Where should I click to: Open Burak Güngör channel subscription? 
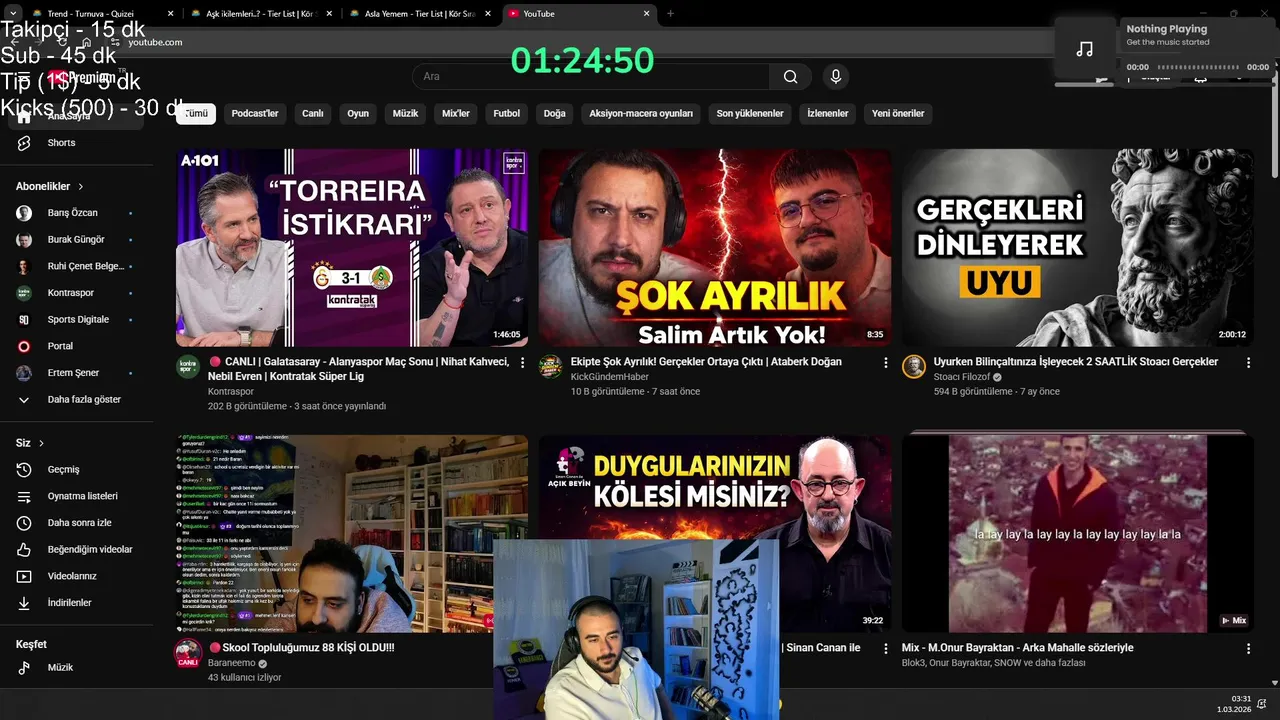coord(76,240)
